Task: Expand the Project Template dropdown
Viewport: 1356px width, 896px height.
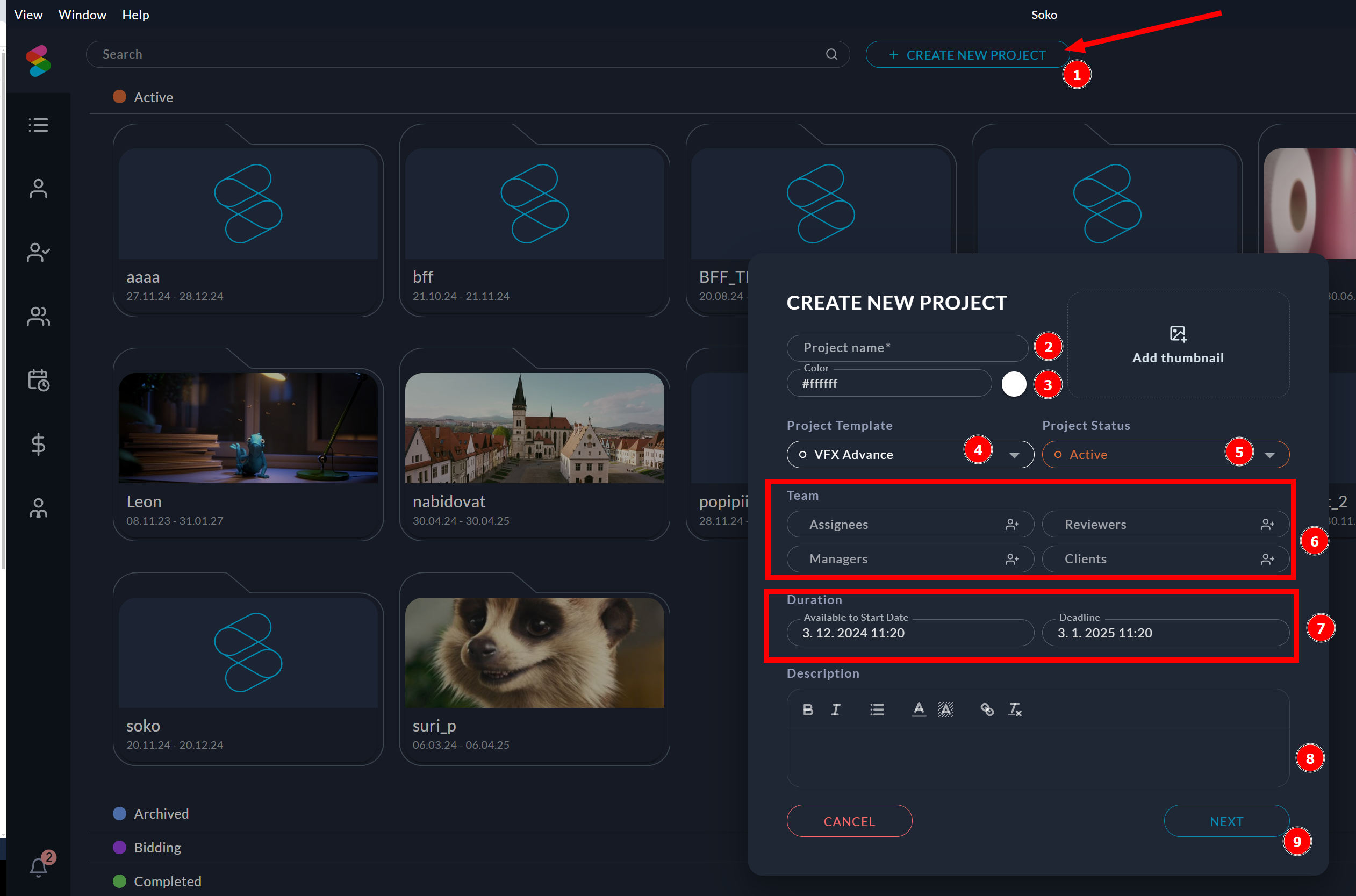Action: click(1014, 455)
